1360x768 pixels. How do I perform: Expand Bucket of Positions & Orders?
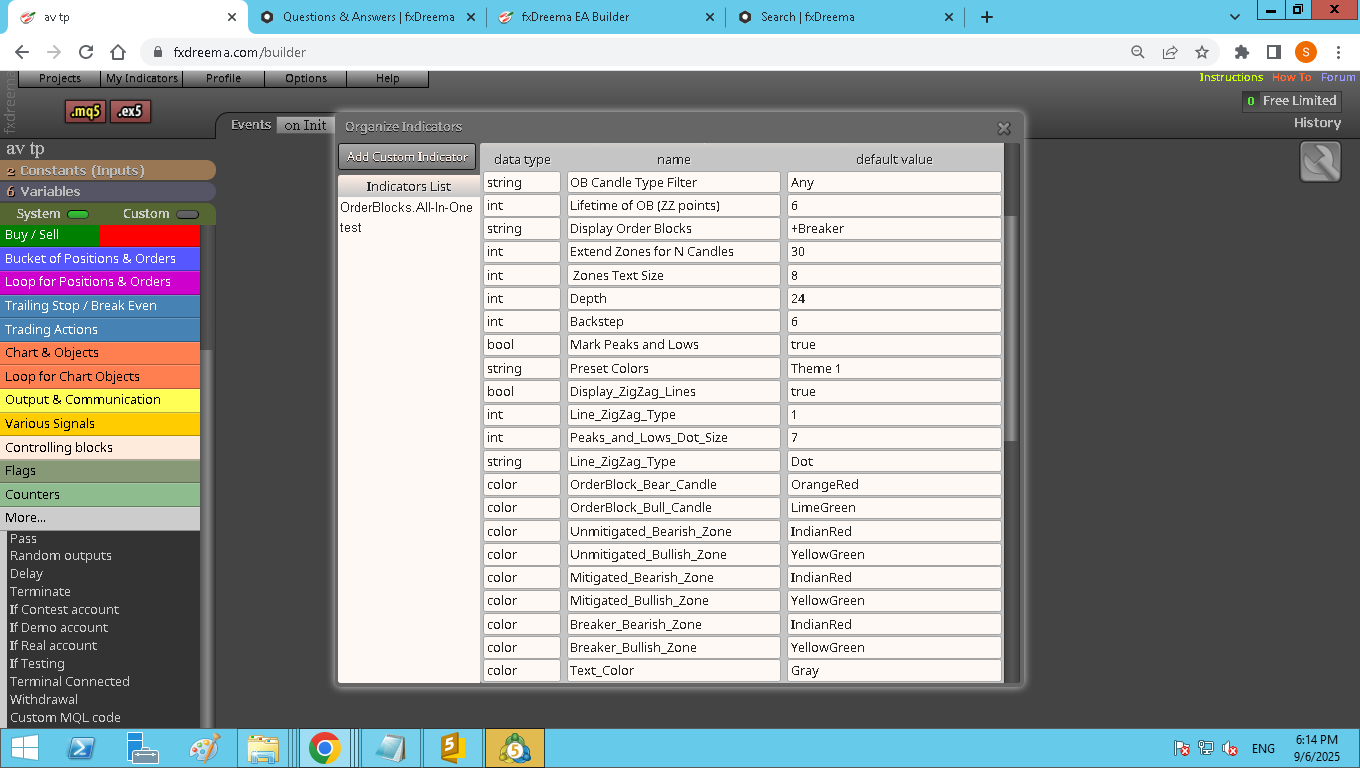pyautogui.click(x=100, y=258)
